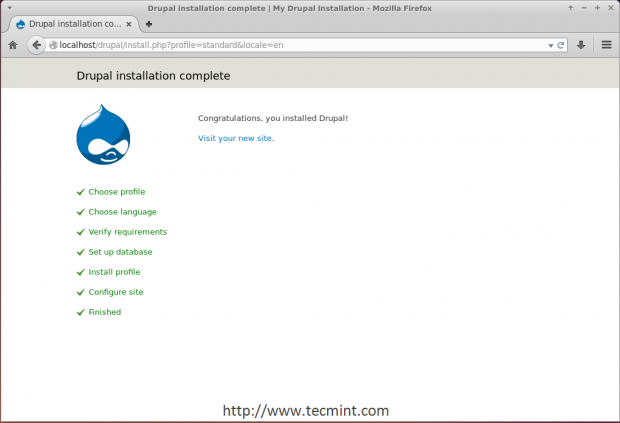The height and width of the screenshot is (423, 620).
Task: Click the Drupal installation complete heading
Action: [x=153, y=76]
